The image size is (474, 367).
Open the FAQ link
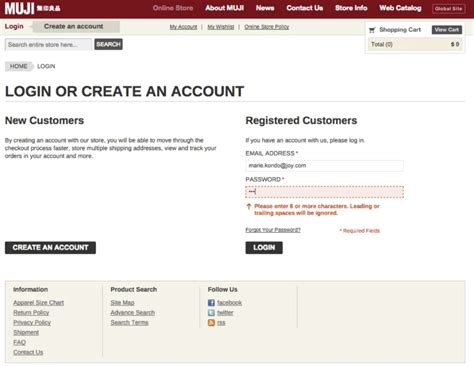[x=19, y=342]
